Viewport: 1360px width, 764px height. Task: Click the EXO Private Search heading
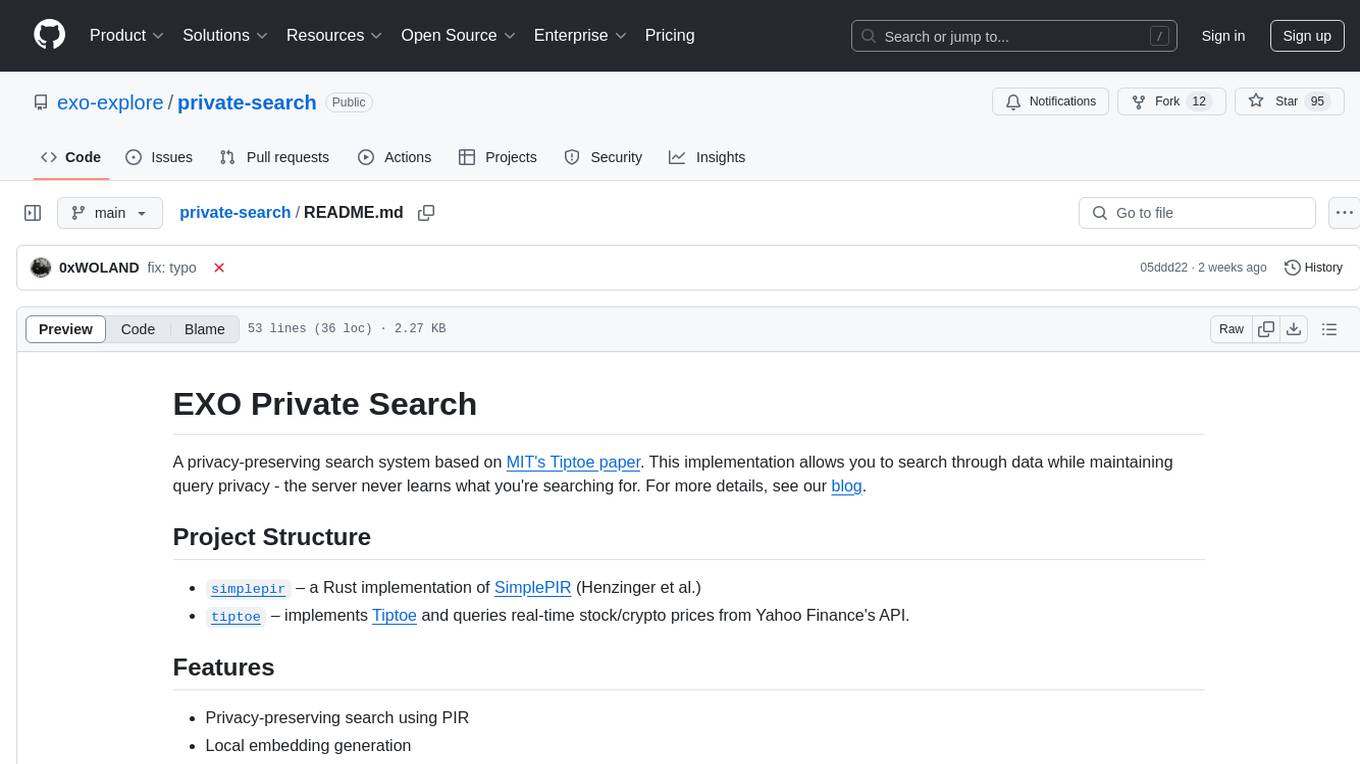tap(325, 404)
